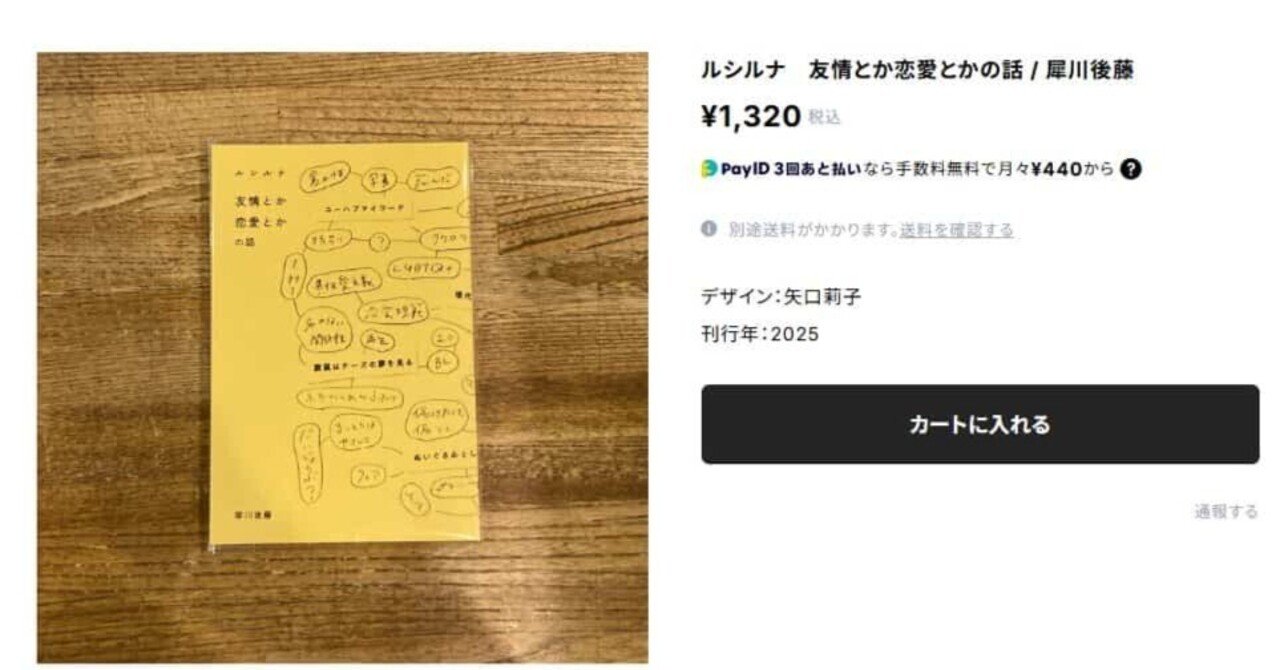This screenshot has height=670, width=1280.
Task: Click the カートに入れる button
Action: tap(980, 424)
